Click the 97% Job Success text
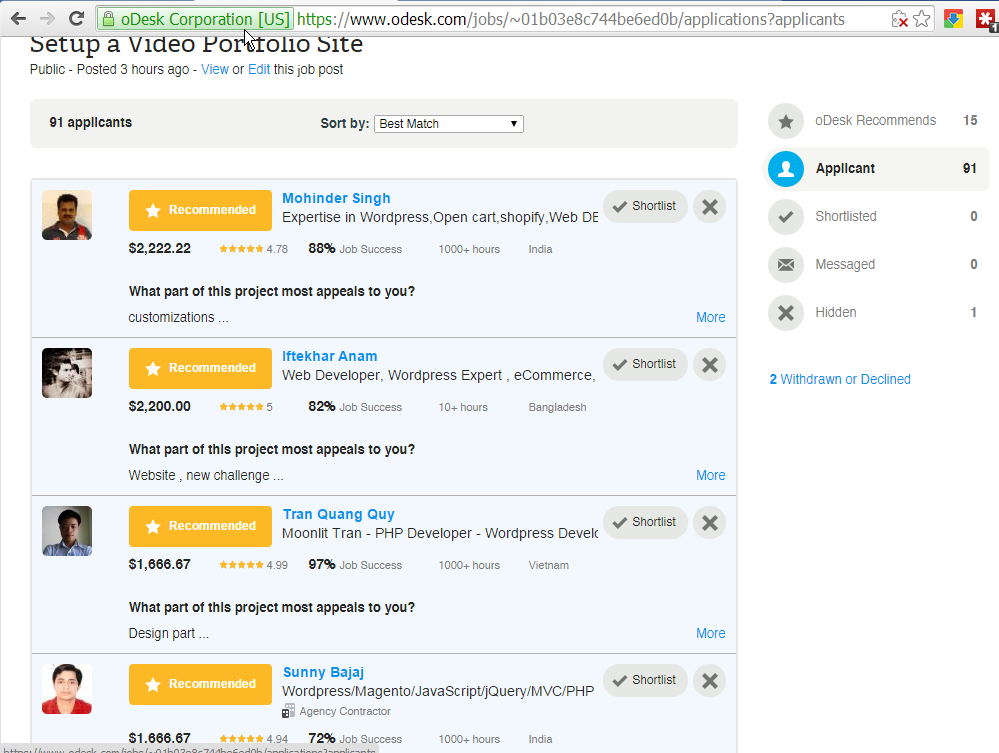Viewport: 999px width, 753px height. point(355,564)
